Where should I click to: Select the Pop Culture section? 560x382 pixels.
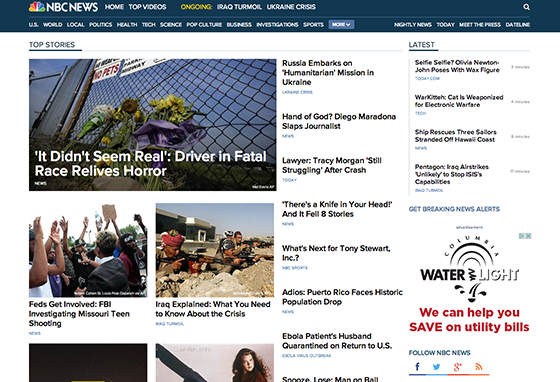[x=204, y=25]
